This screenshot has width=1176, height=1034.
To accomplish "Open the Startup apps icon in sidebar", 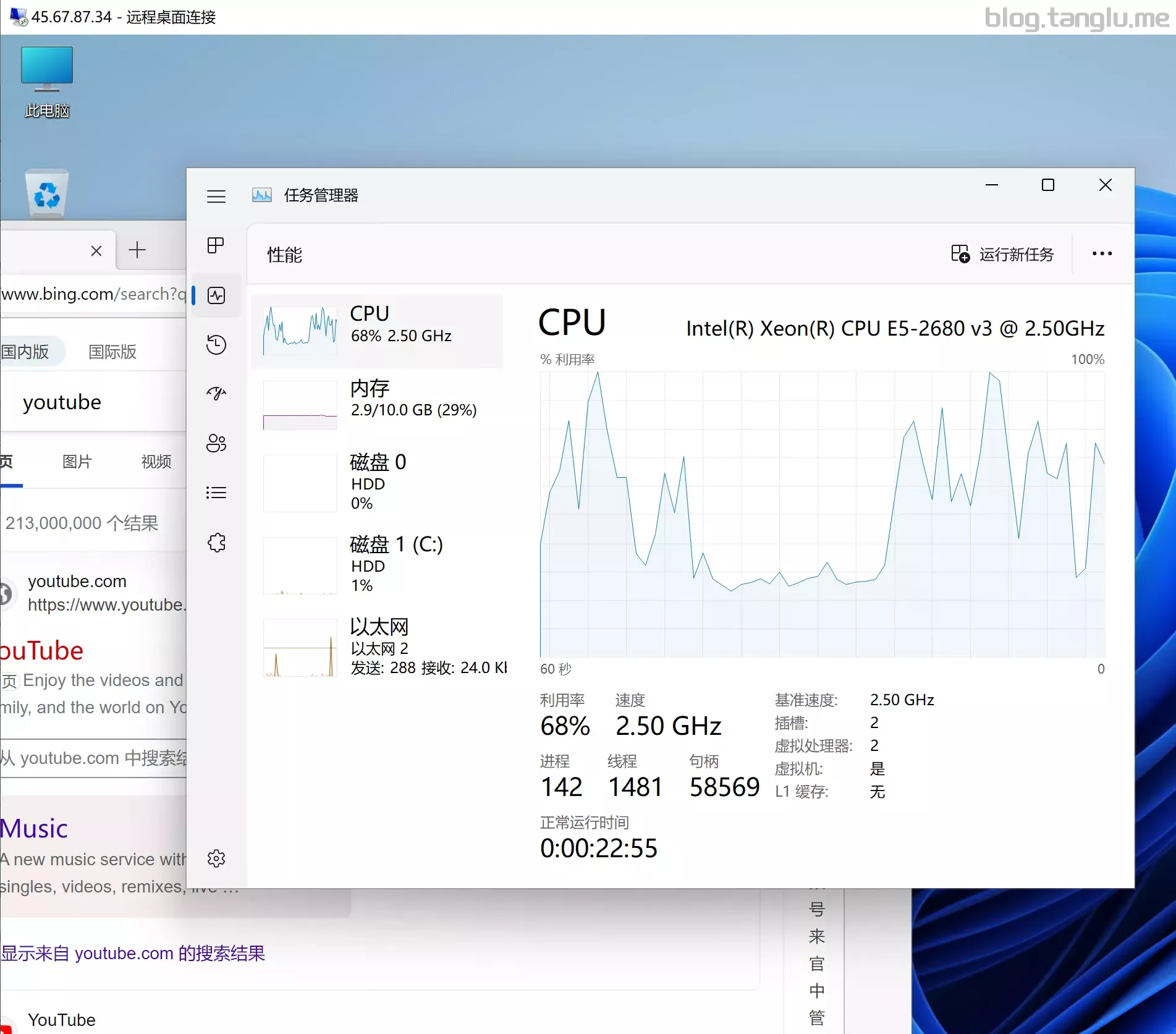I will point(216,394).
